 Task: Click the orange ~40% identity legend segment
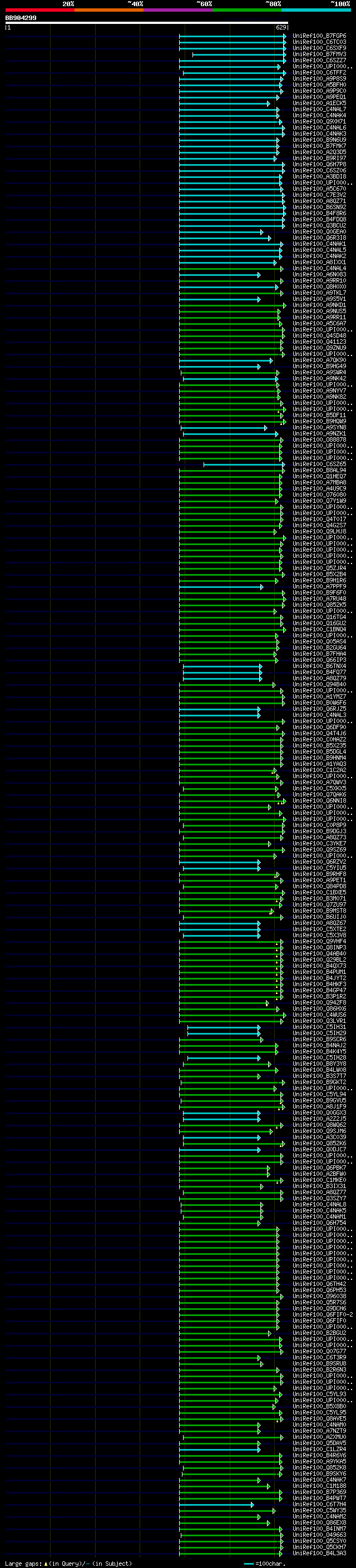(x=110, y=10)
